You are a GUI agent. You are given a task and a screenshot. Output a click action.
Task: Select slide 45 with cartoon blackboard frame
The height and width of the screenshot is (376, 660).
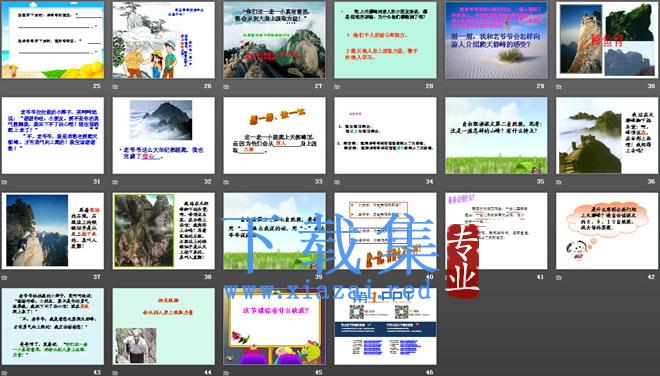click(x=274, y=326)
